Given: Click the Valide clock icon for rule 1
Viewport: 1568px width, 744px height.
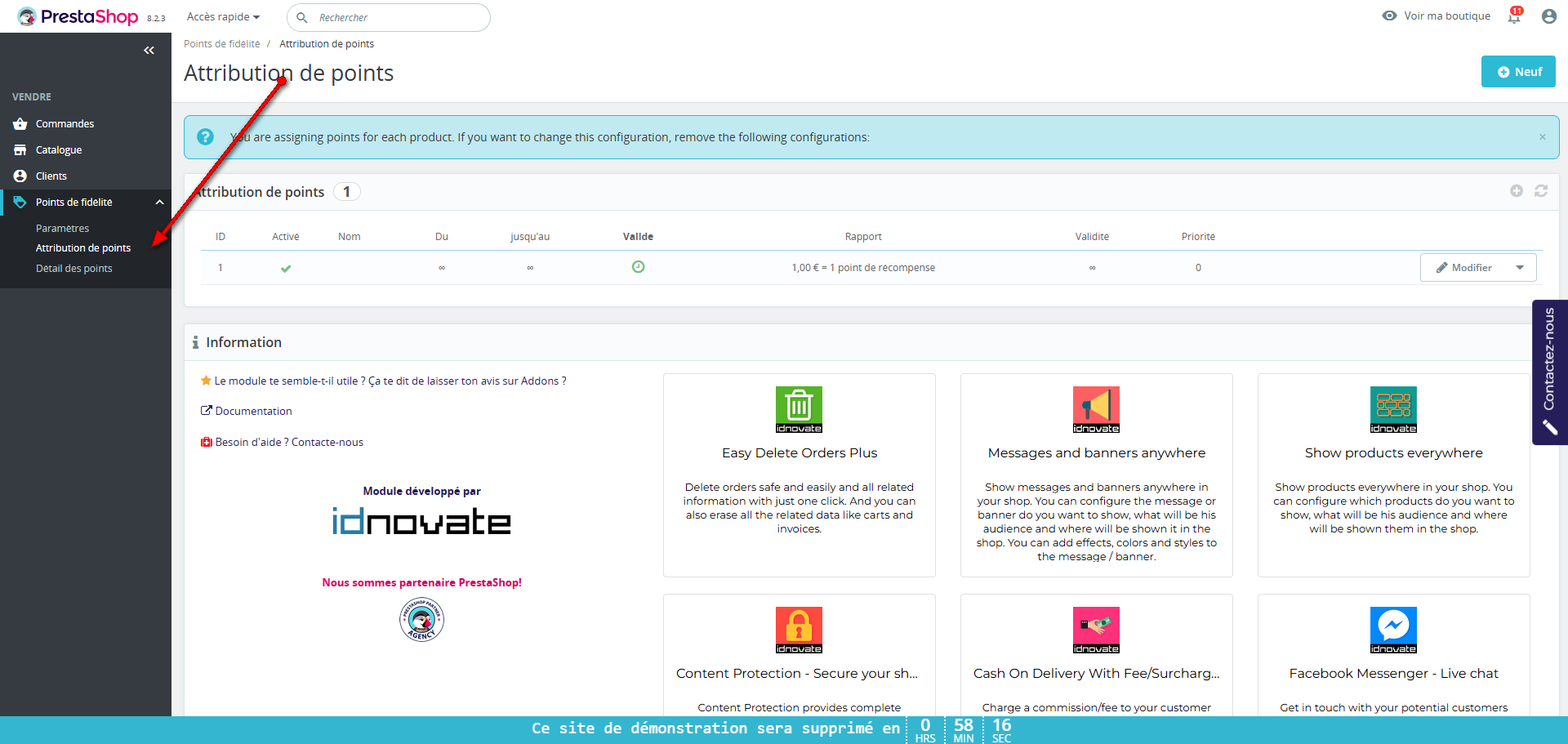Looking at the screenshot, I should (639, 267).
